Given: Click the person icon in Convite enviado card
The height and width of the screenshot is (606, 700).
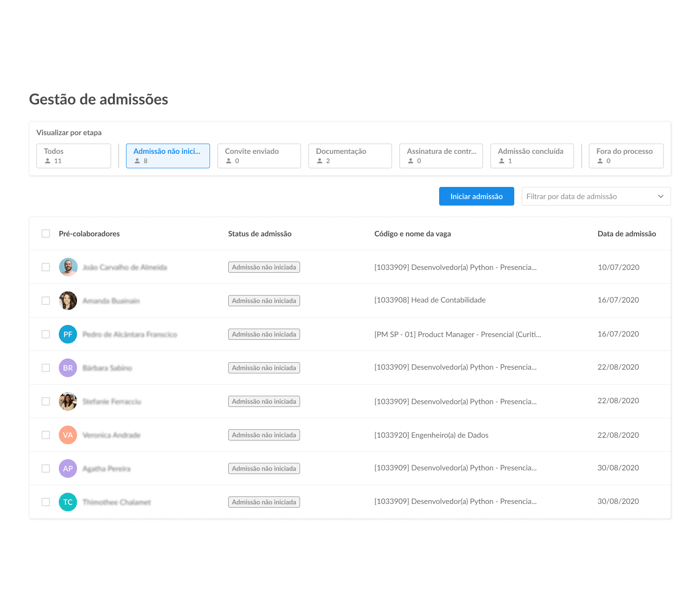Looking at the screenshot, I should point(229,161).
